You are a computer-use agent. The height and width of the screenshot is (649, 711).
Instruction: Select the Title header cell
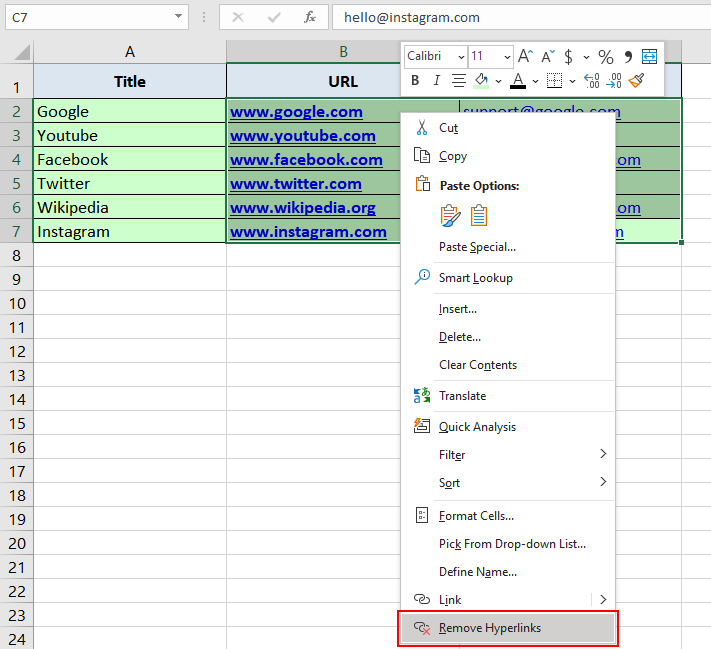[x=130, y=81]
